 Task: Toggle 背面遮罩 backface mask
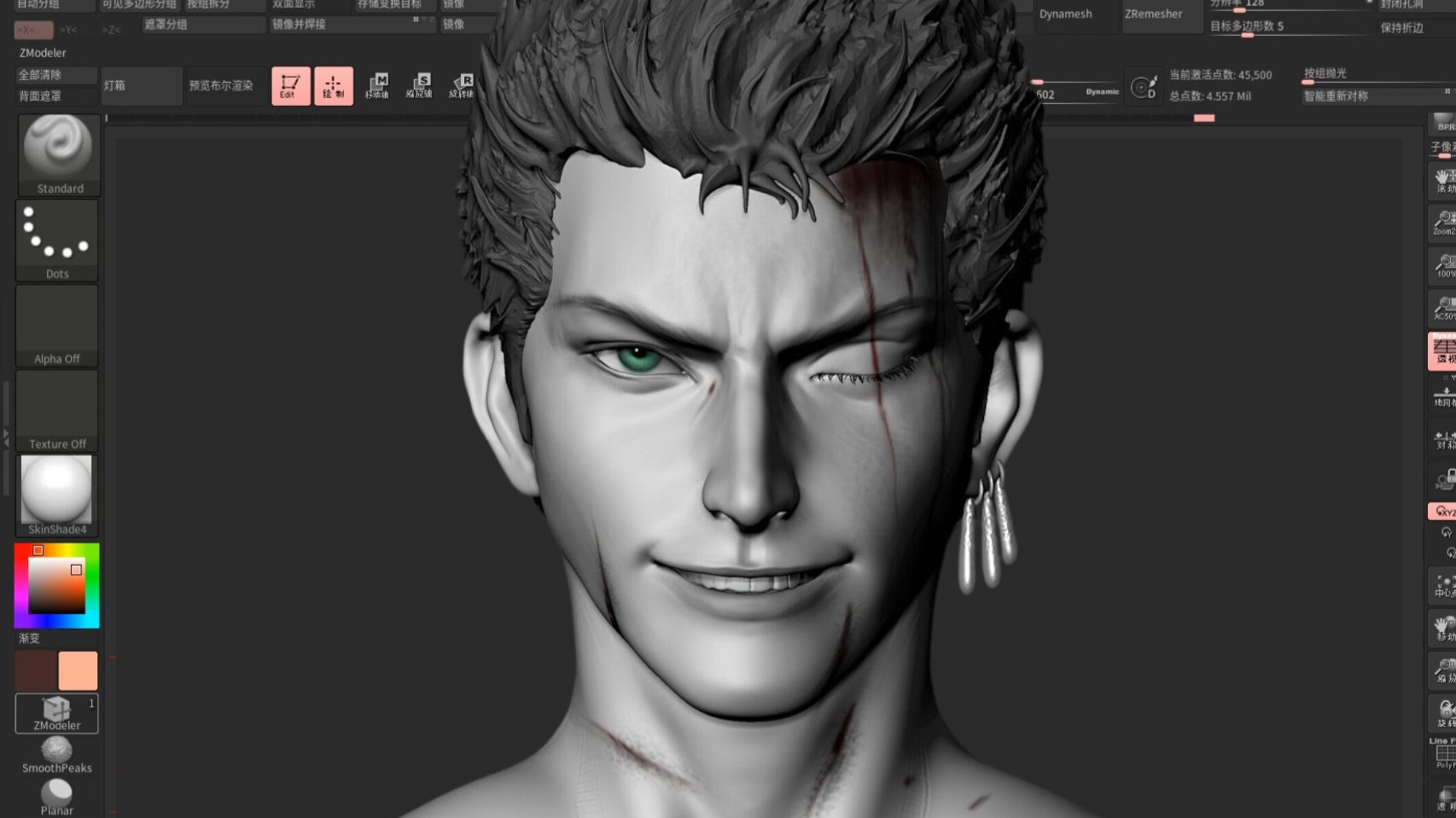tap(55, 96)
